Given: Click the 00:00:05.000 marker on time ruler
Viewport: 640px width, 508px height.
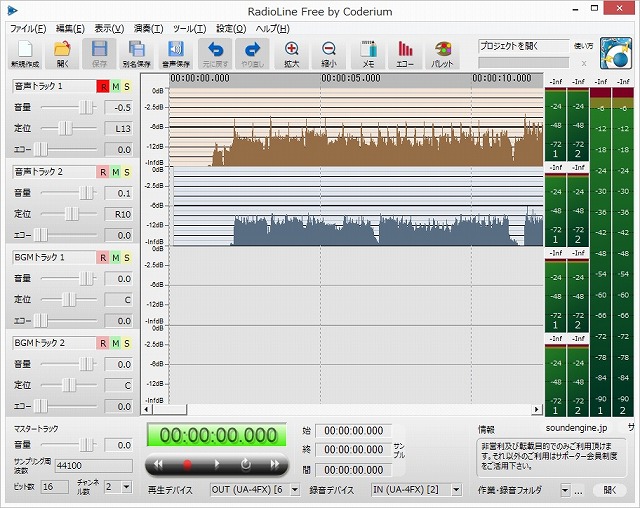Looking at the screenshot, I should tap(351, 78).
